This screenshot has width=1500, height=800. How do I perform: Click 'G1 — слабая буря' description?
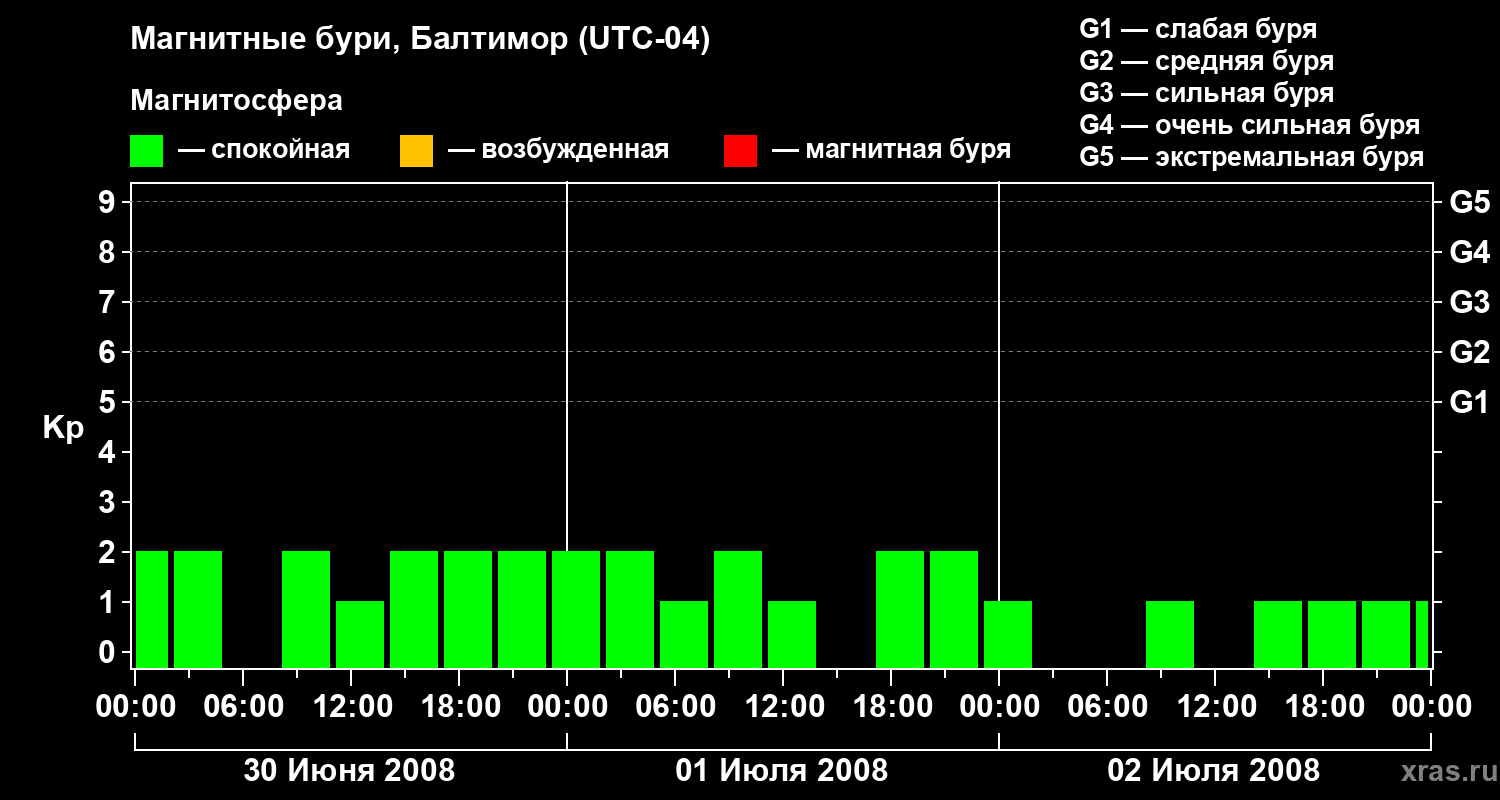(1198, 29)
